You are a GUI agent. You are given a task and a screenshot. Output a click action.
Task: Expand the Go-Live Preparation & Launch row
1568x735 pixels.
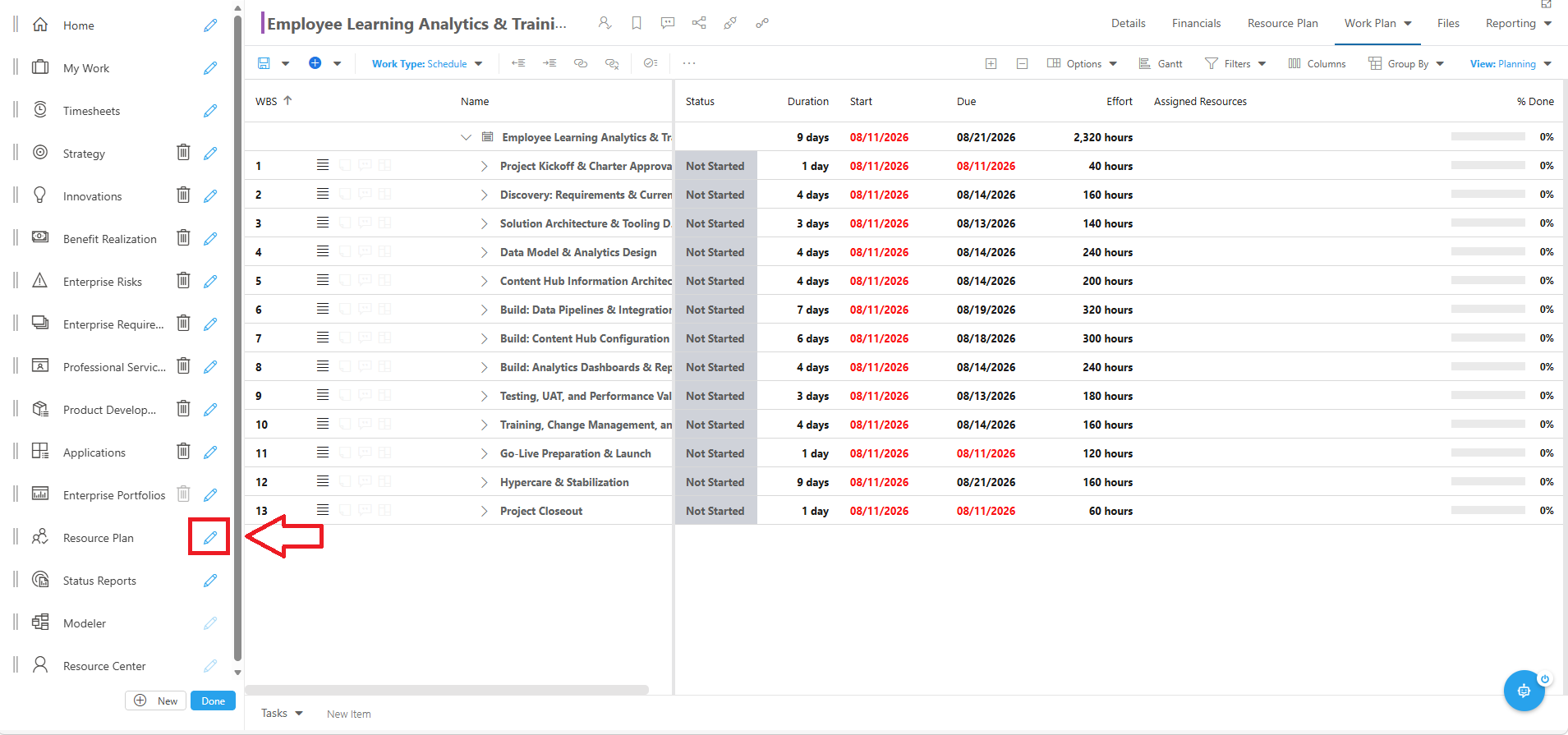[x=485, y=453]
